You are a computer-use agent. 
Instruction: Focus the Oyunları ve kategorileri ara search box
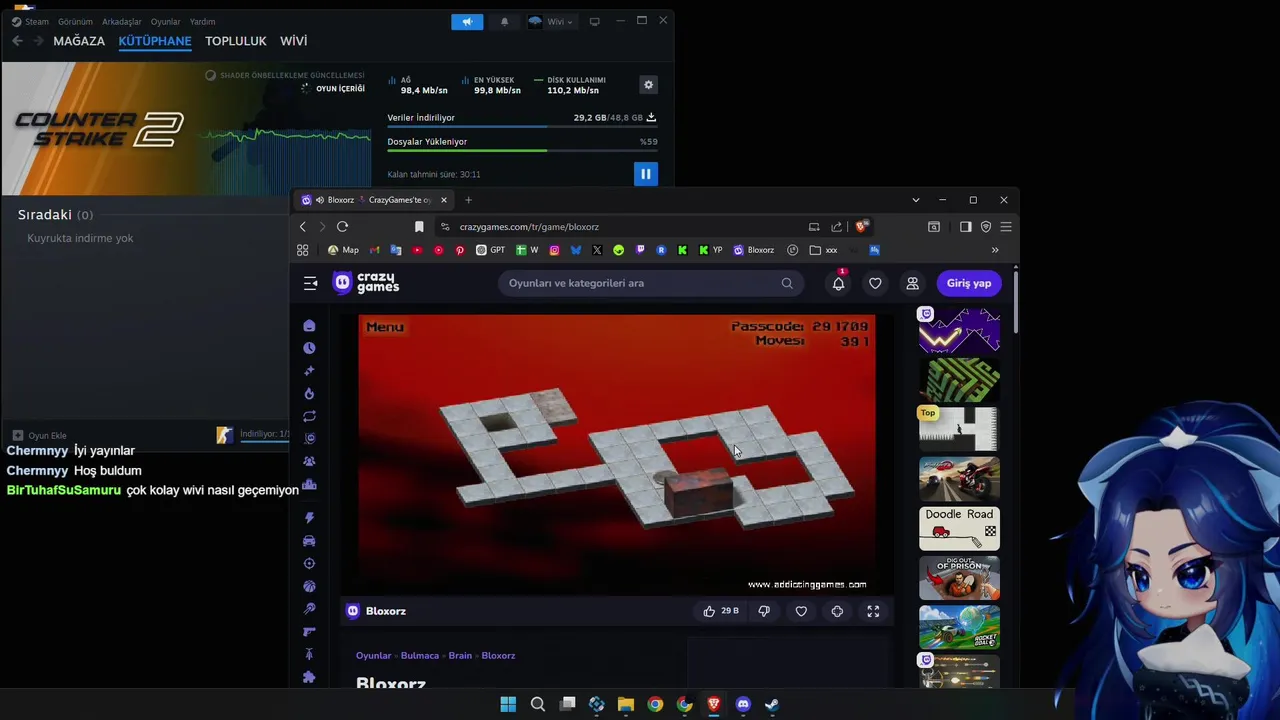point(650,283)
